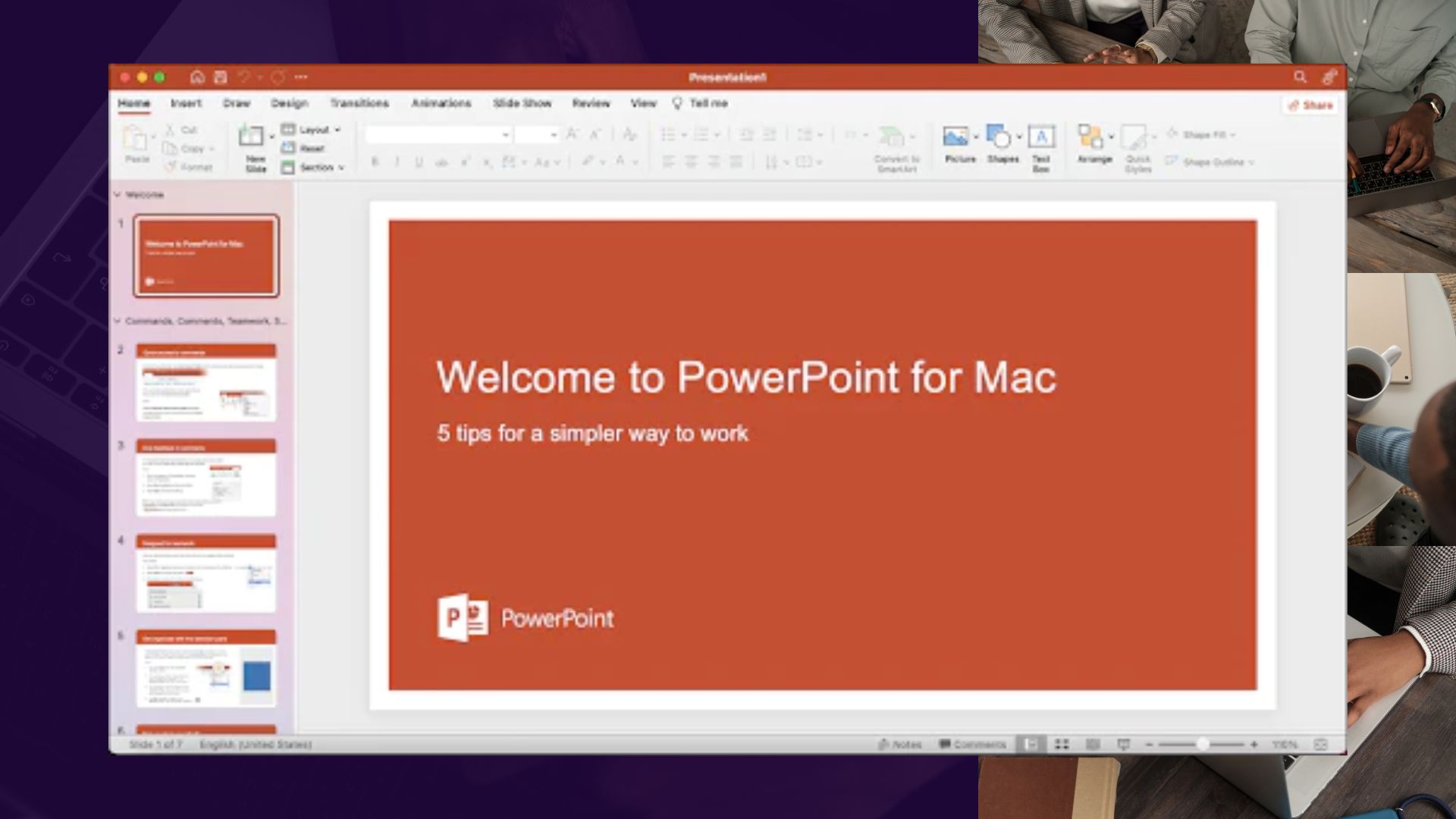This screenshot has width=1456, height=819.
Task: Click the Format painter icon
Action: coord(170,167)
